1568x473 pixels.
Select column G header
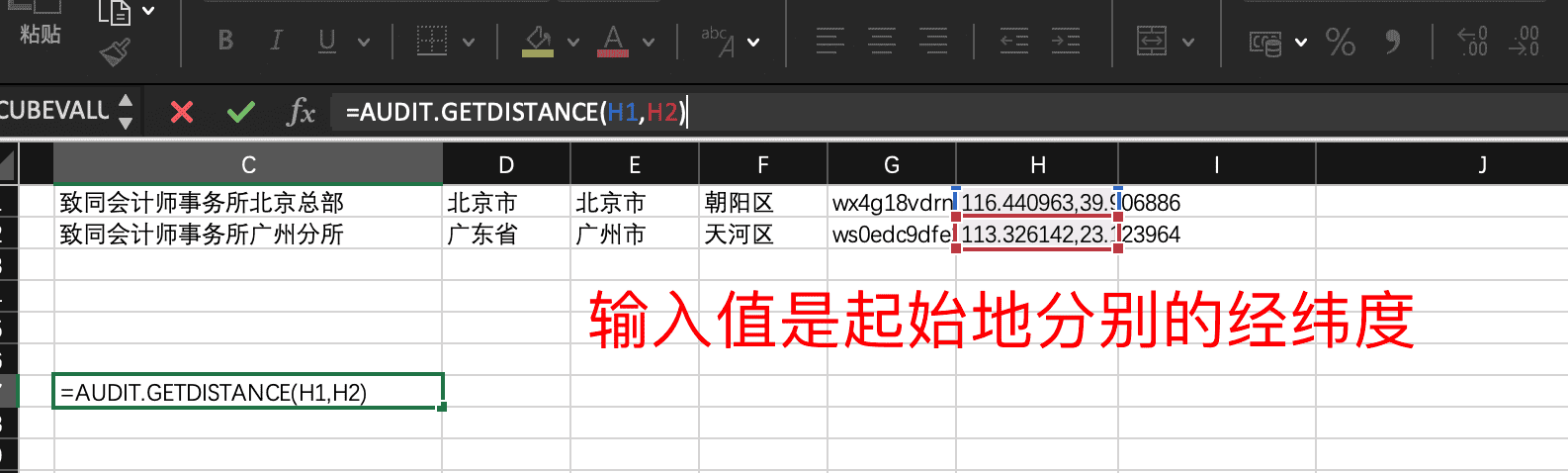[892, 164]
